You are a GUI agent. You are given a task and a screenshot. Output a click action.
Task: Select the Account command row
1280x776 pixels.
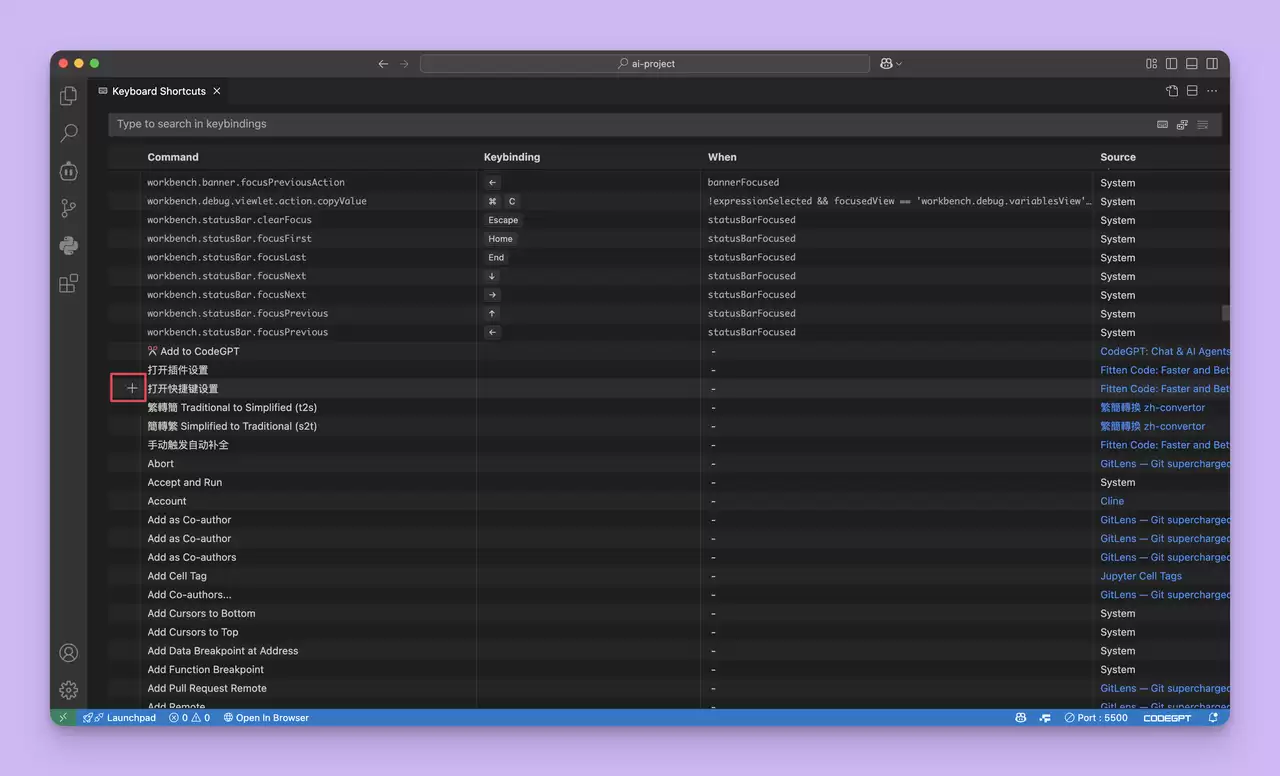[x=669, y=501]
